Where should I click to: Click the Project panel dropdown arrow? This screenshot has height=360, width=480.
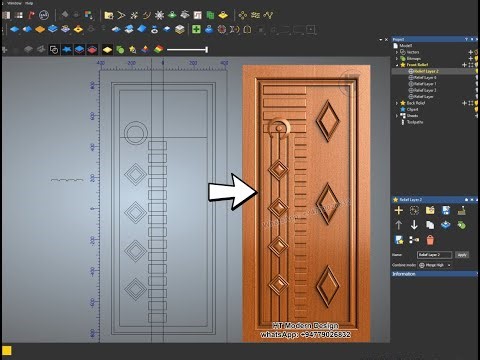[466, 39]
